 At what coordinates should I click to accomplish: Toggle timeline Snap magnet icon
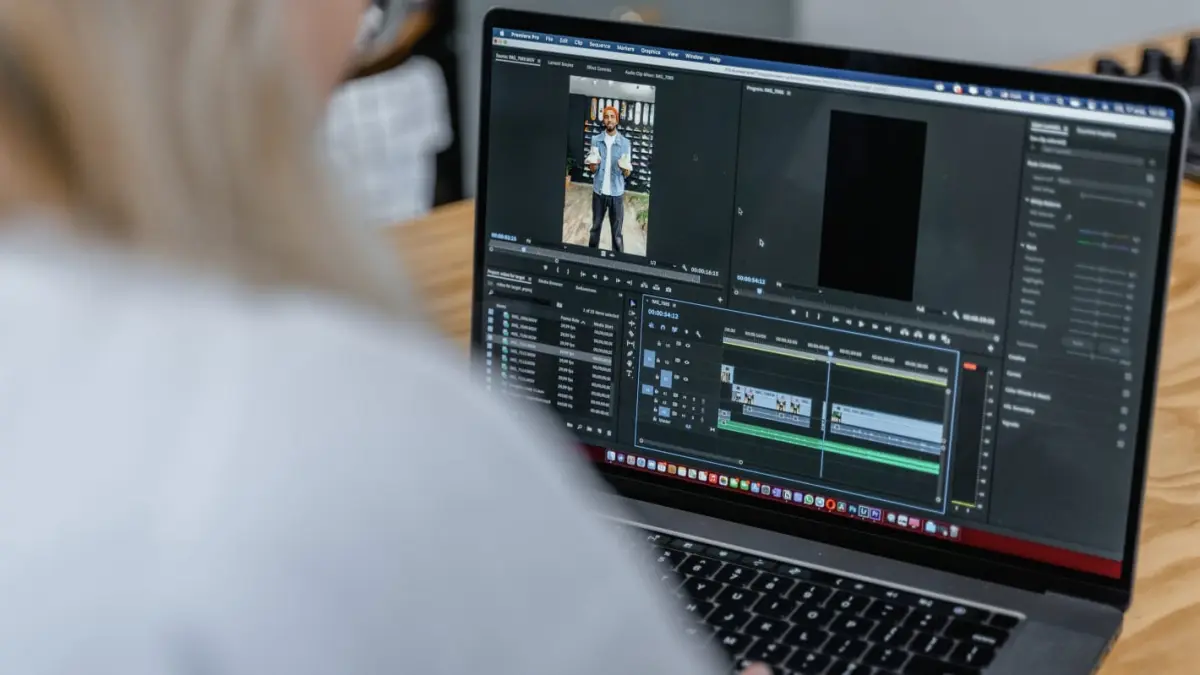tap(663, 327)
